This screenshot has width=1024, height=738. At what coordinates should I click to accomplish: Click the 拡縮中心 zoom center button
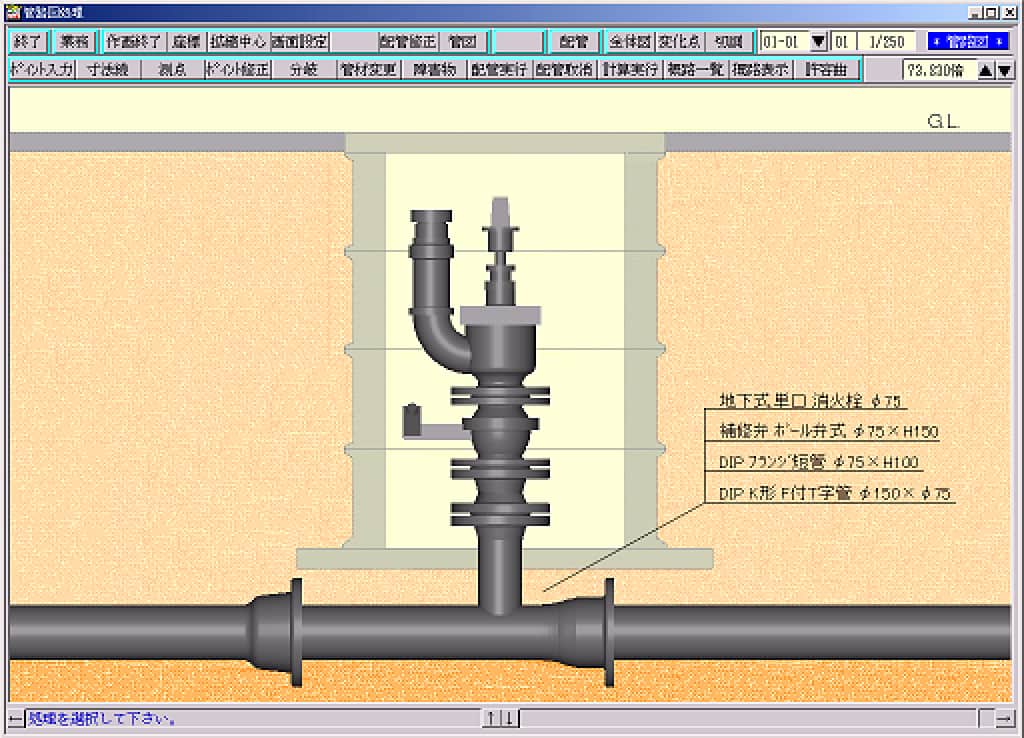[x=238, y=42]
